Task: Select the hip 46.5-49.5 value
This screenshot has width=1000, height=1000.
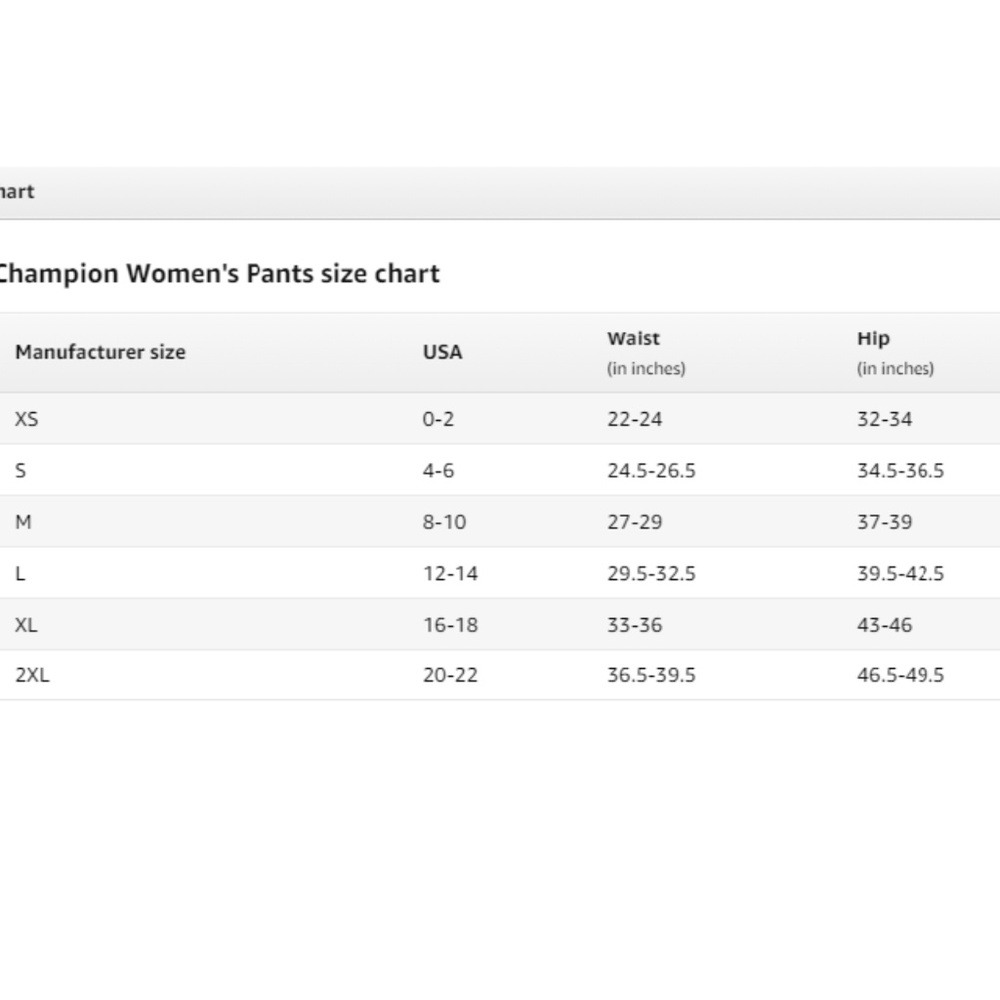Action: pyautogui.click(x=901, y=675)
